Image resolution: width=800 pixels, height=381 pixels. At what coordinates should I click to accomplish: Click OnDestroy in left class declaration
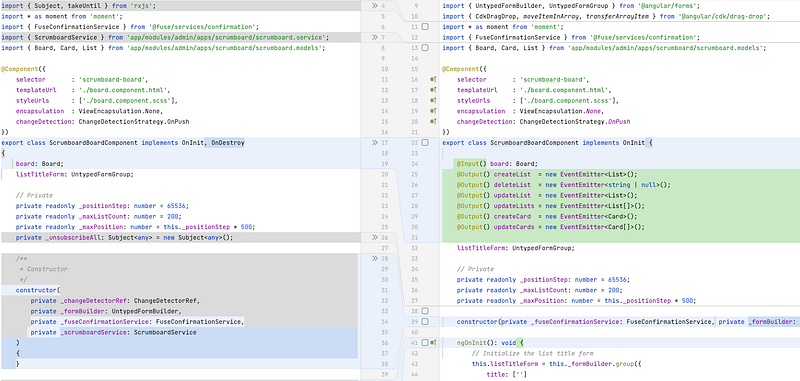[x=228, y=143]
